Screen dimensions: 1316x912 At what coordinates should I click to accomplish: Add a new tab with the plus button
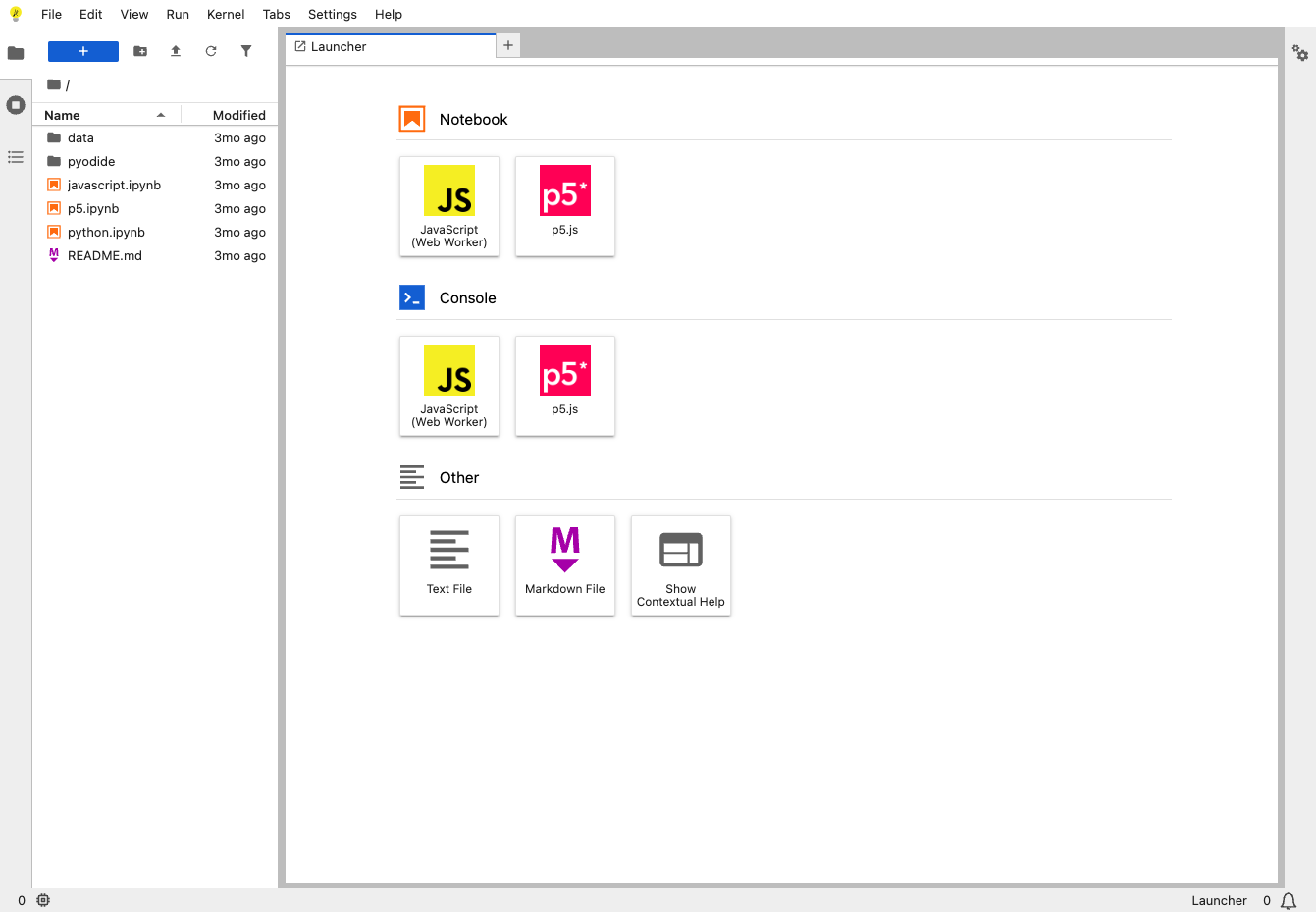click(x=508, y=46)
